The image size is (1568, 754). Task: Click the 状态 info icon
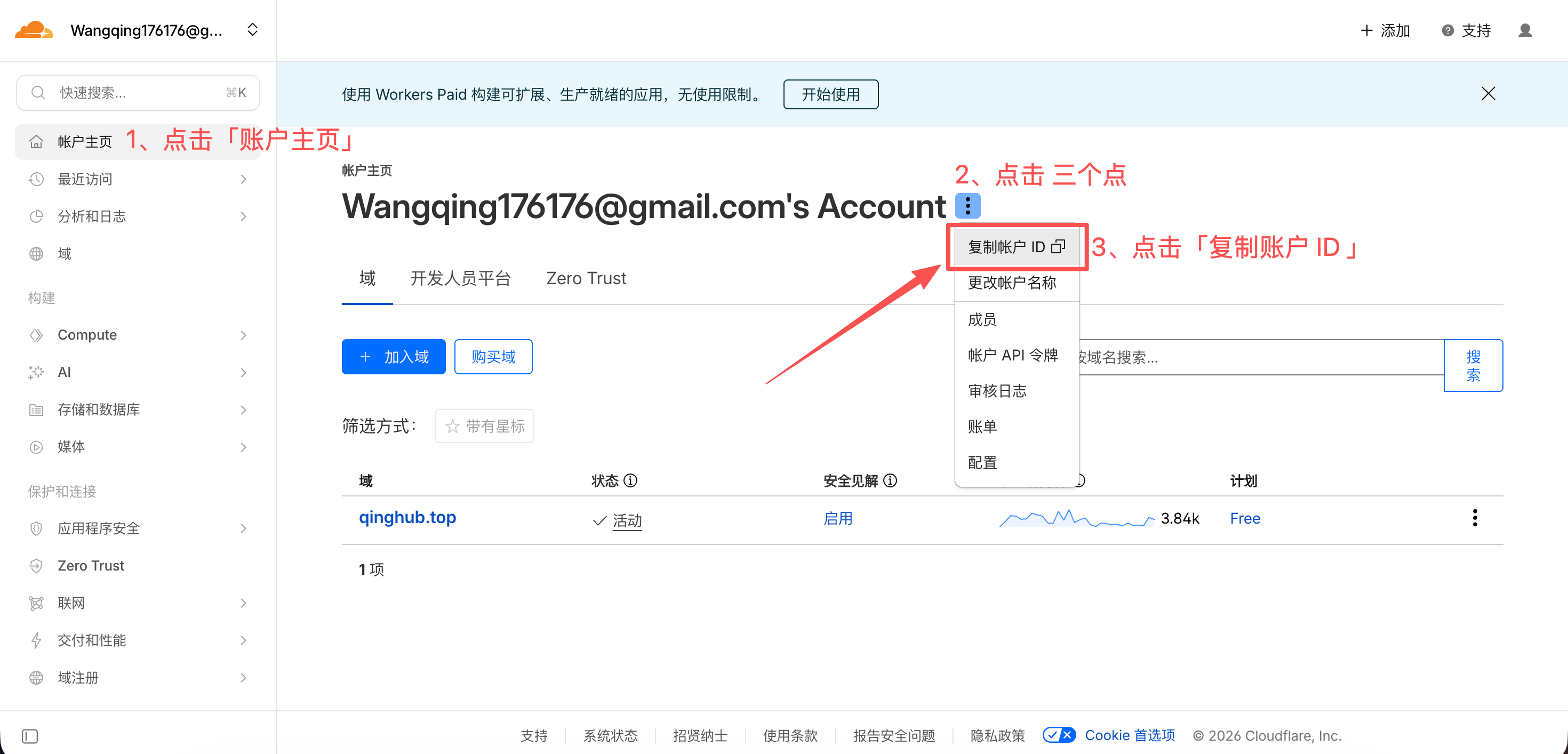pos(631,481)
